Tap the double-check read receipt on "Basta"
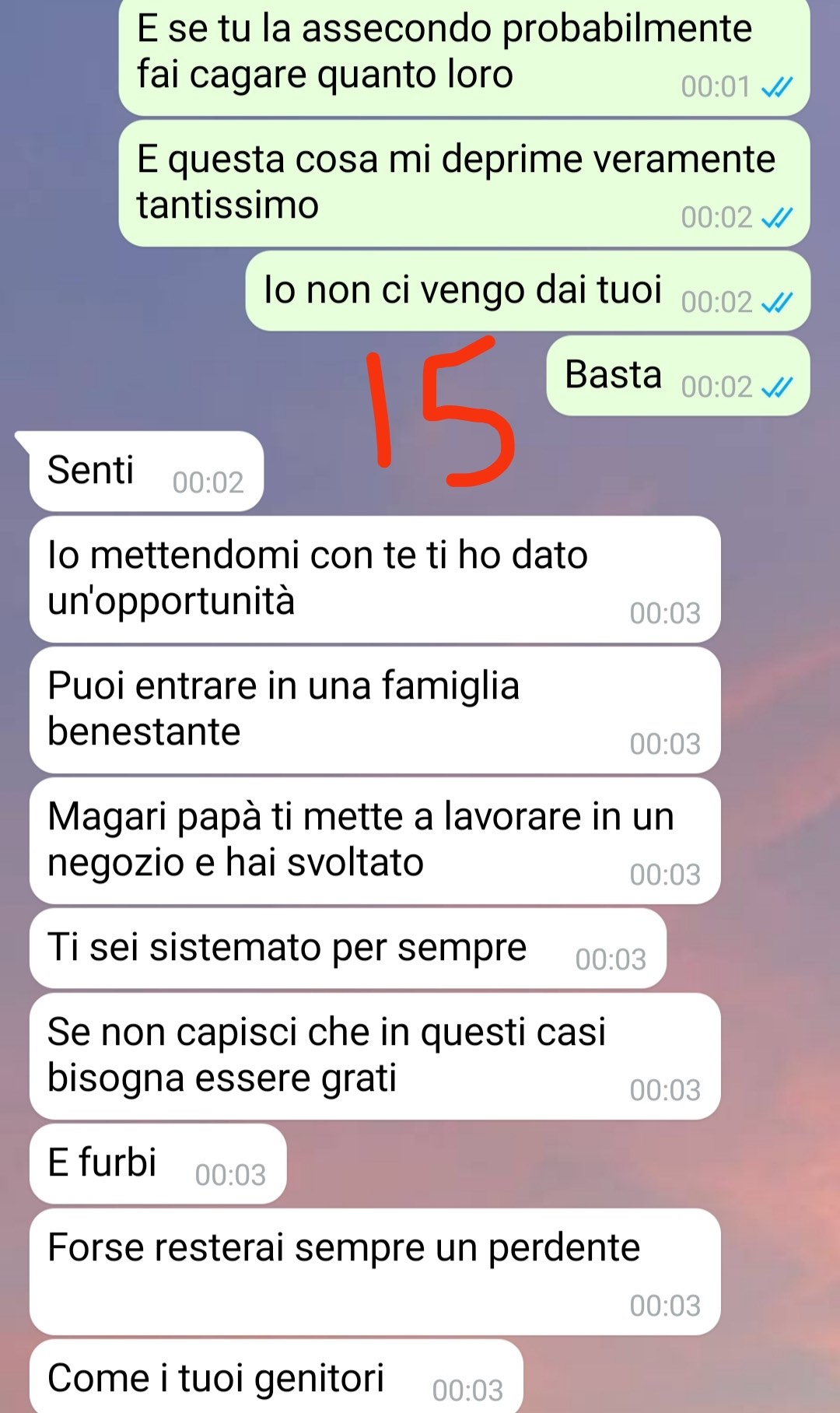The height and width of the screenshot is (1413, 840). click(777, 387)
